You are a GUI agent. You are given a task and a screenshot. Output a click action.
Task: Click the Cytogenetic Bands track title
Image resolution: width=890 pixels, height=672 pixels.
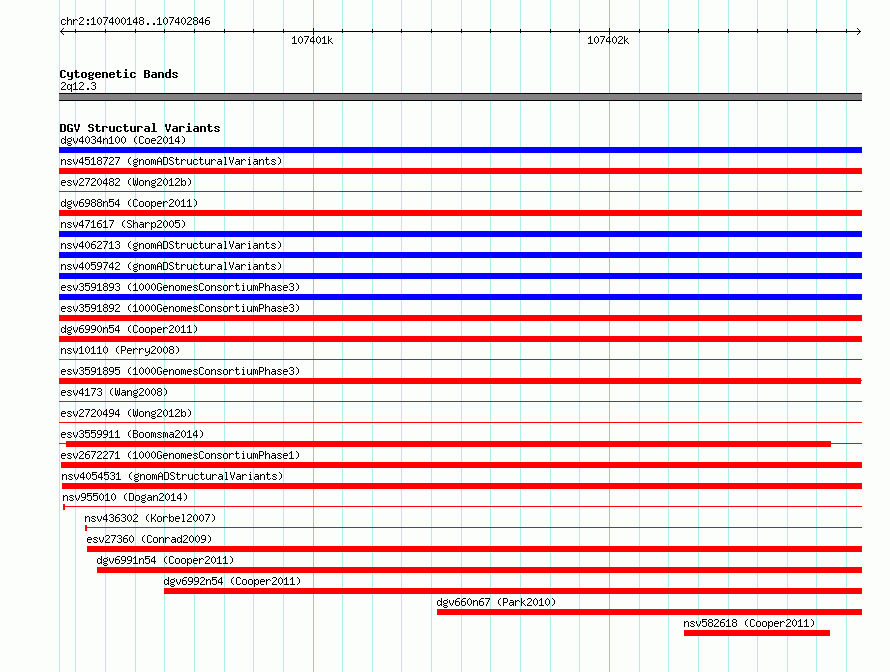coord(119,74)
